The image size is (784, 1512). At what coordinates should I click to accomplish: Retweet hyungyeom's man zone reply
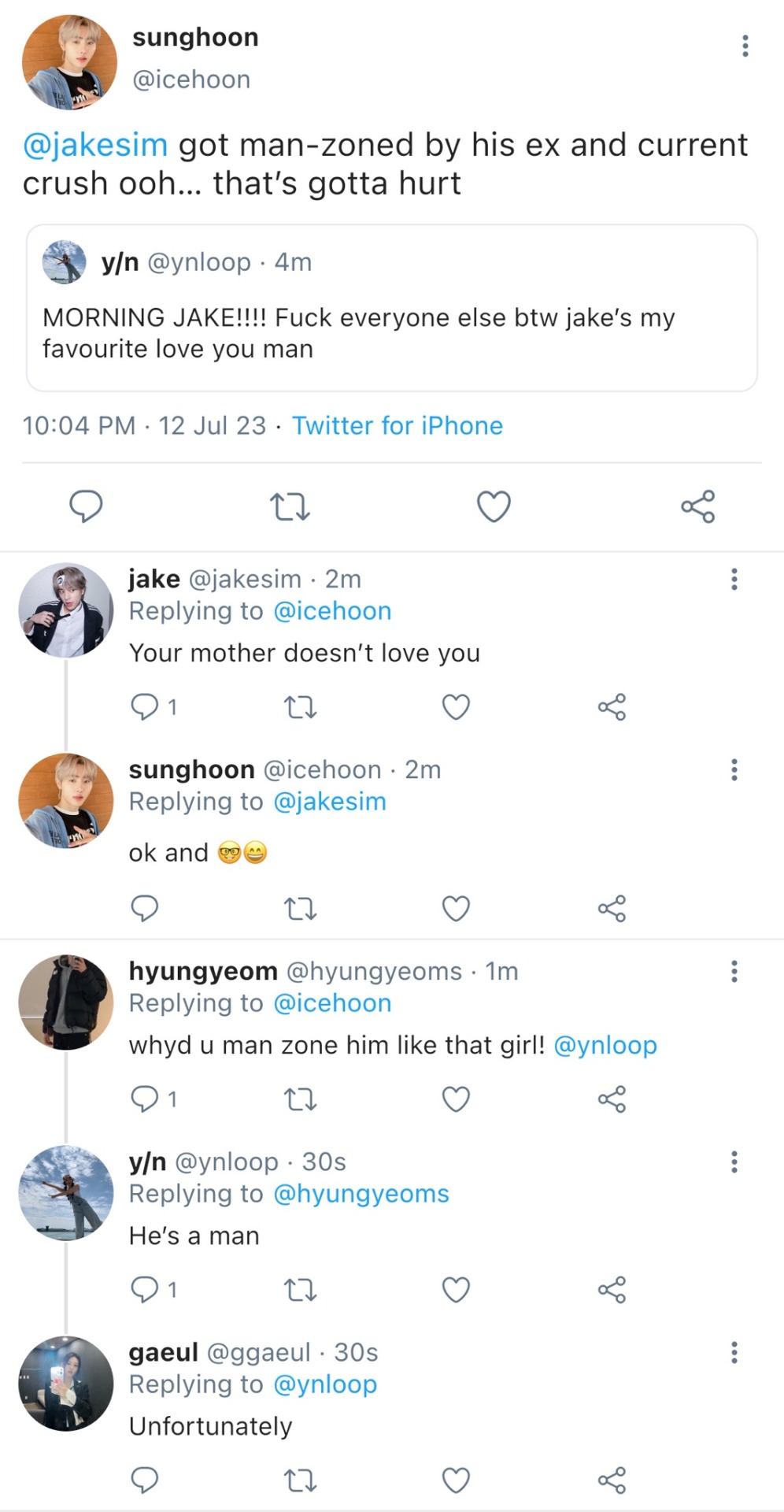coord(300,1099)
